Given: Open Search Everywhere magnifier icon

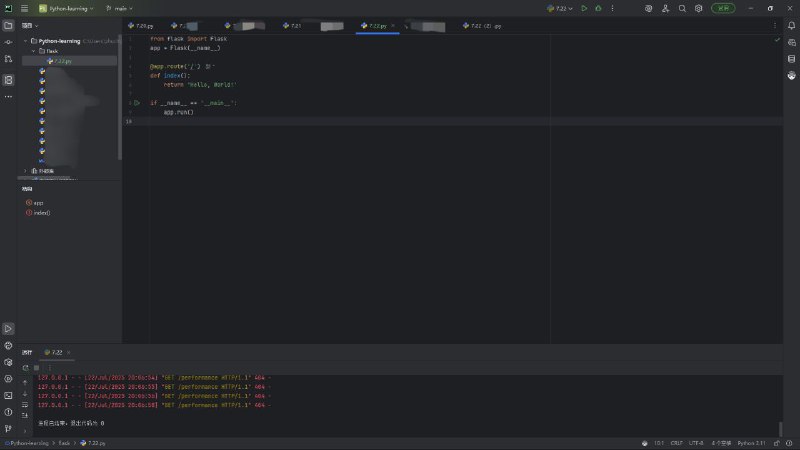Looking at the screenshot, I should pyautogui.click(x=682, y=8).
